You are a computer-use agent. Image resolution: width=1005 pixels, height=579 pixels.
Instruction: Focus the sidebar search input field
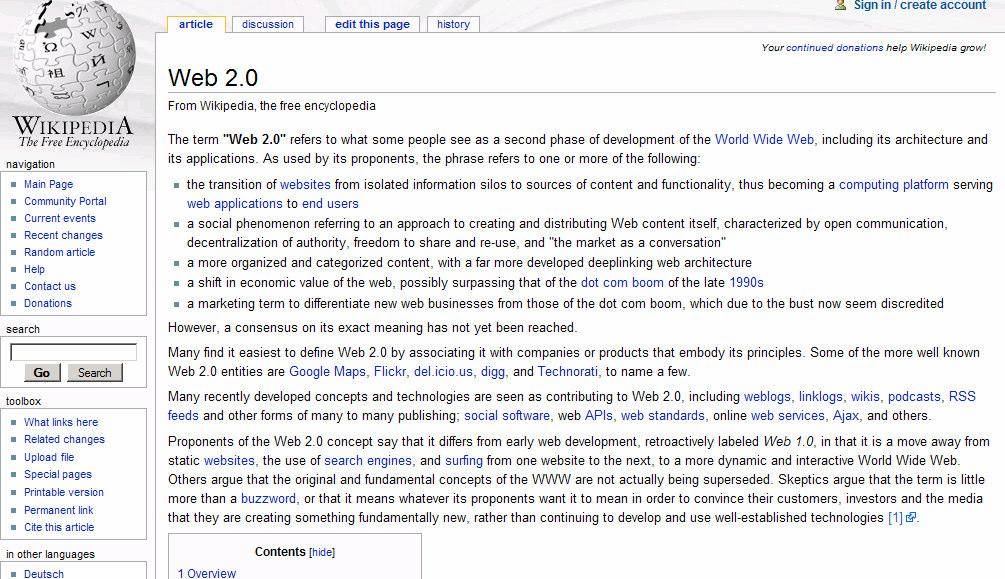(x=74, y=352)
